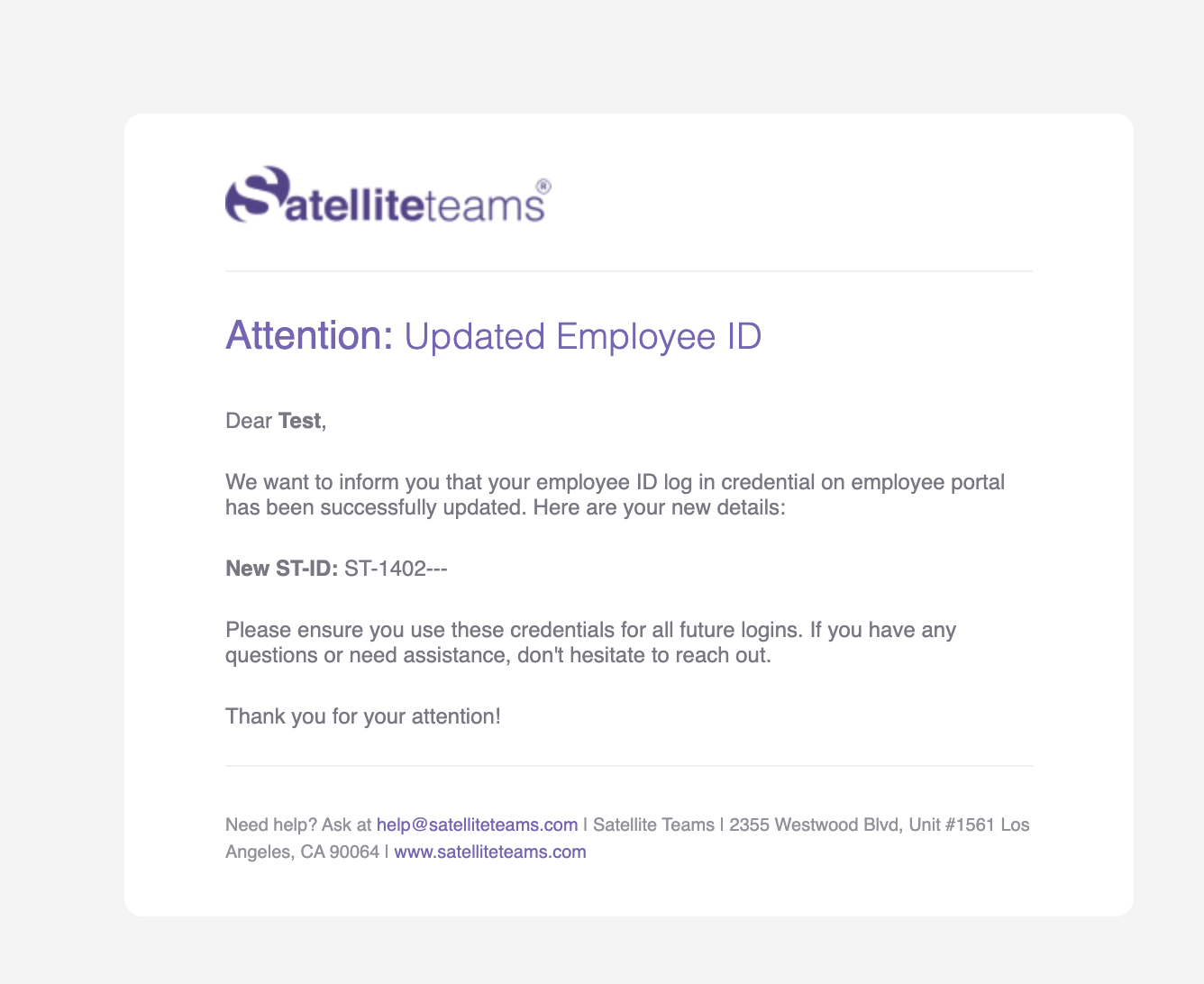
Task: Click the 'Attention:' heading word
Action: 309,335
